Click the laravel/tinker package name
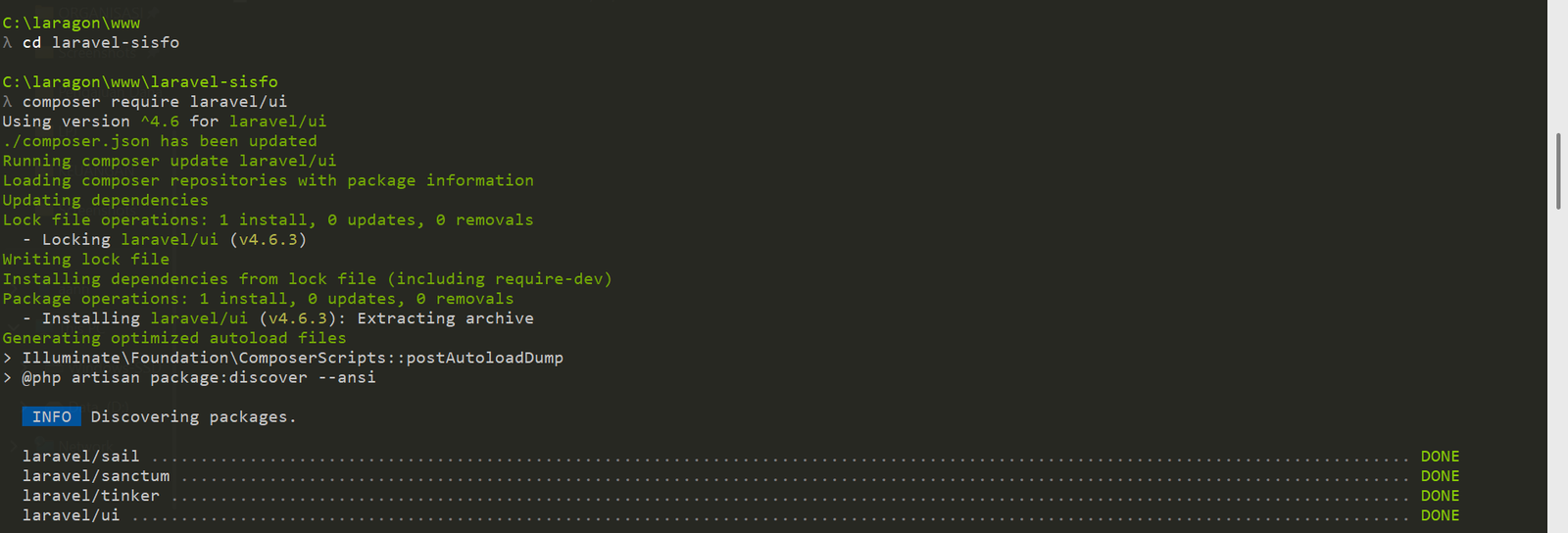This screenshot has width=1568, height=533. tap(91, 496)
